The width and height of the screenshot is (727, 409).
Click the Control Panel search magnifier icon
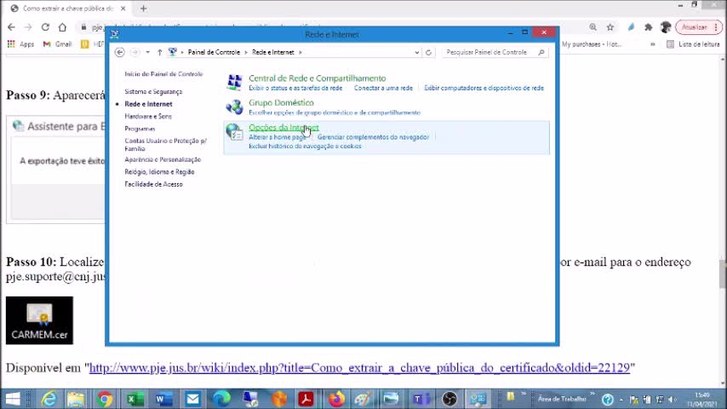coord(541,52)
